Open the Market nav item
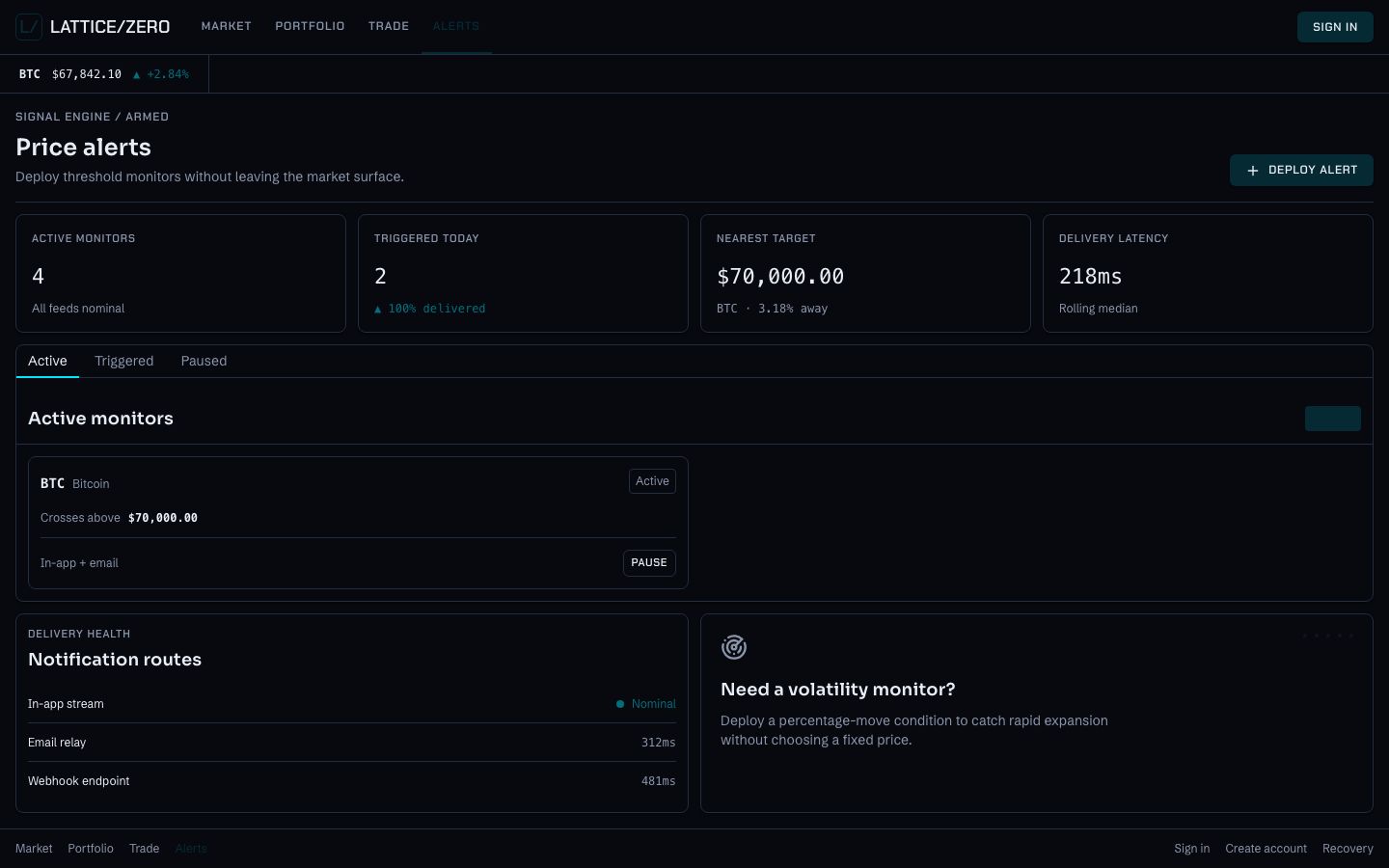 pos(227,26)
